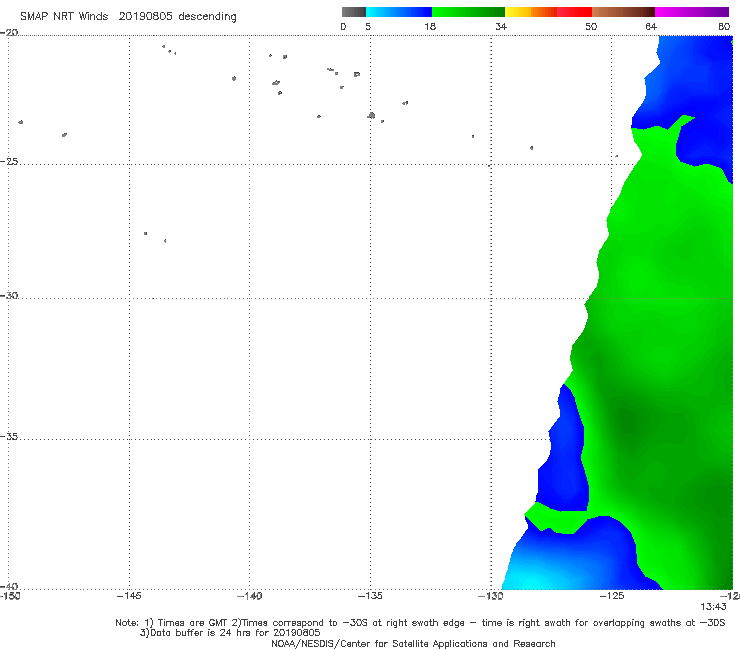Click the longitude label '-145'
This screenshot has width=740, height=650.
129,596
